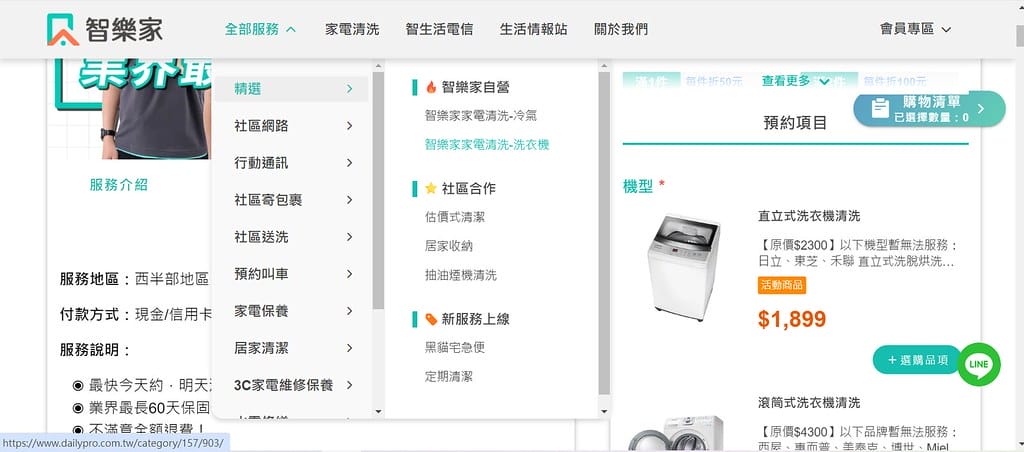Click the 機型 field label

638,187
